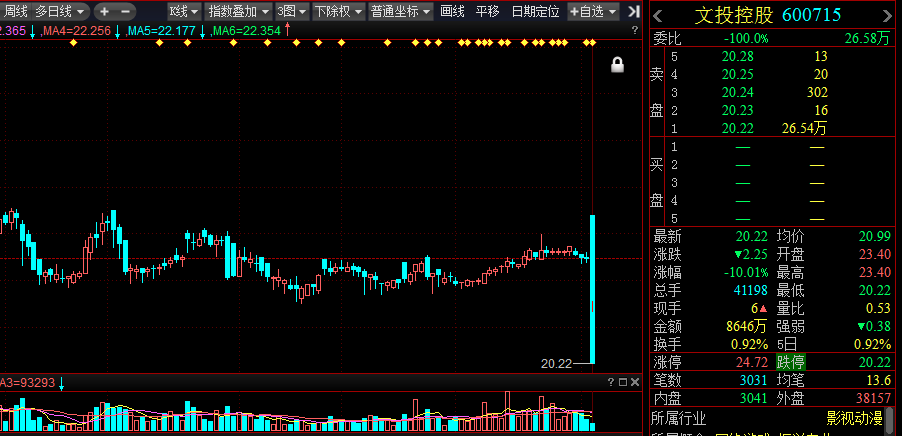Open 日期定位 date locator
Viewport: 902px width, 436px height.
click(x=535, y=11)
